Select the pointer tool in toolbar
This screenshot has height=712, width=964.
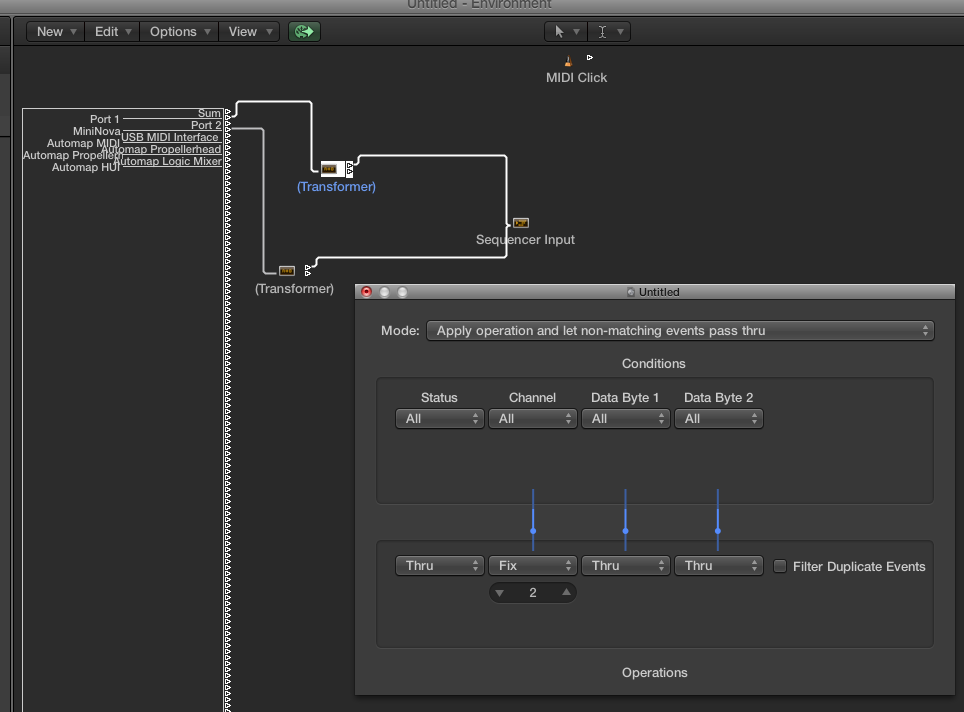coord(559,31)
